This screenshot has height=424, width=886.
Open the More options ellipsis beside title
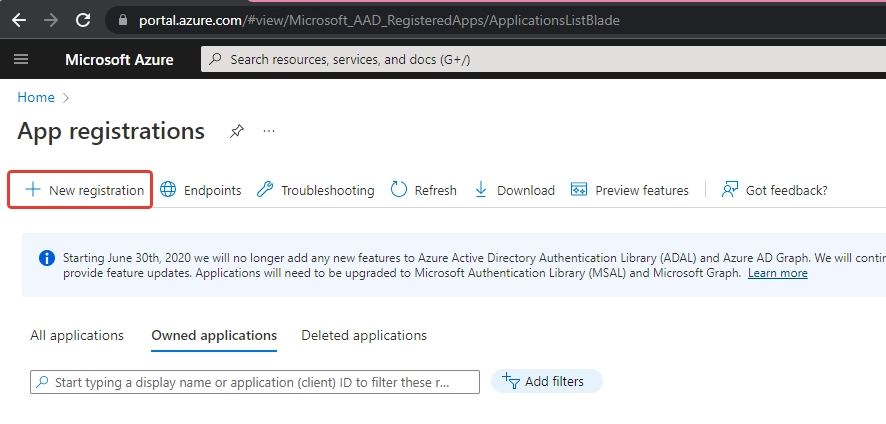269,132
